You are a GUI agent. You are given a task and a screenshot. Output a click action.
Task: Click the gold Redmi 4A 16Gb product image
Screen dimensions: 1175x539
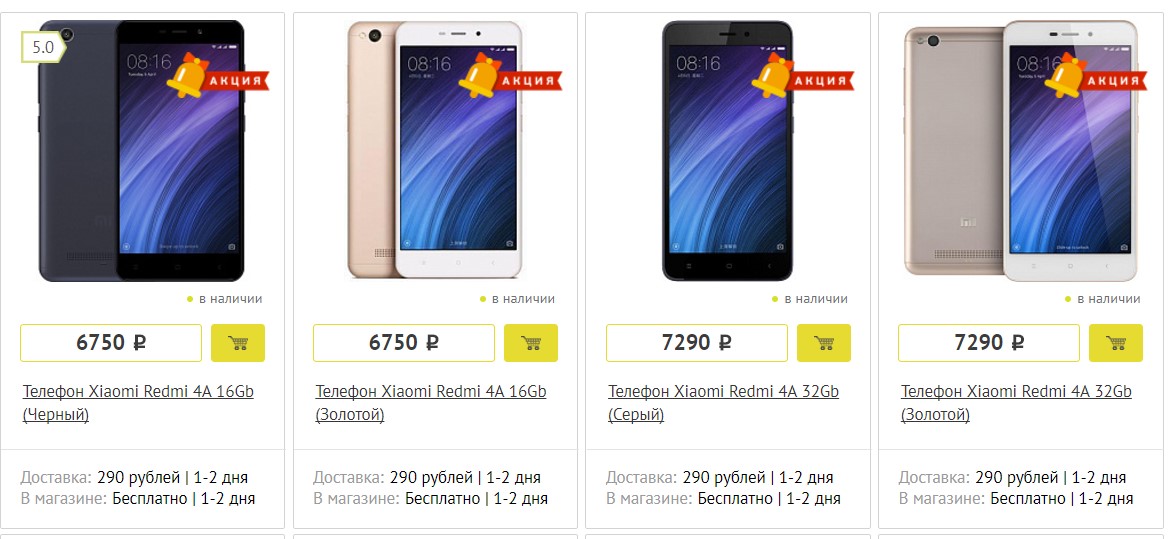[x=435, y=151]
